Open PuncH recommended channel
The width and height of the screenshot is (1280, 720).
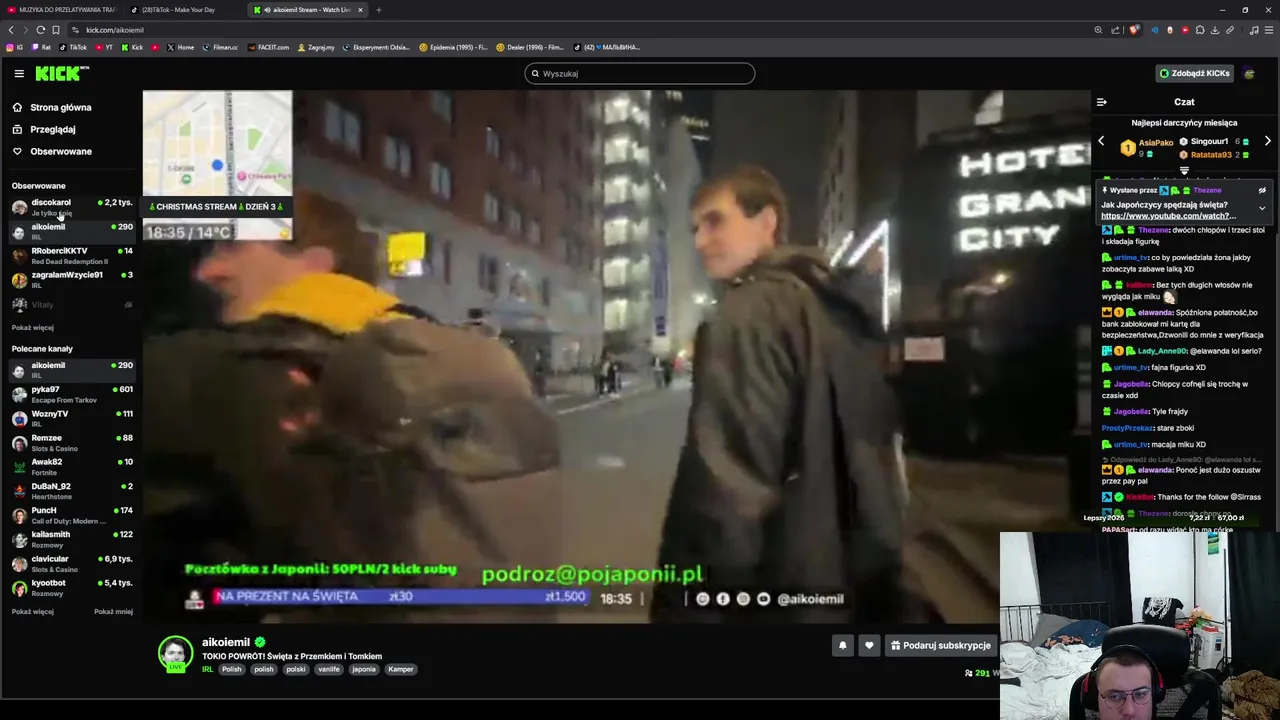[70, 515]
